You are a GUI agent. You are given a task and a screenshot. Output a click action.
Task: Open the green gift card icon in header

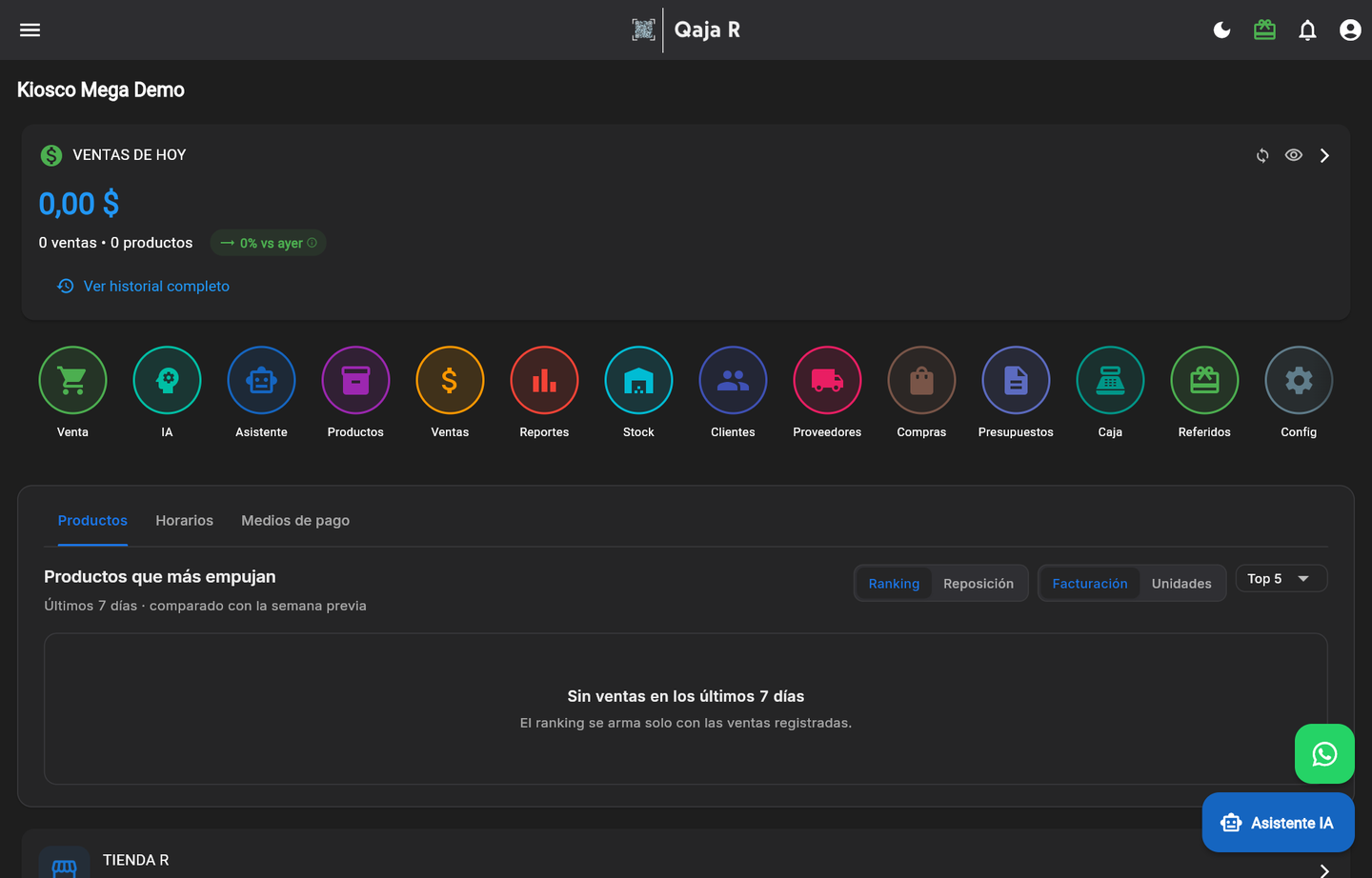click(1264, 30)
